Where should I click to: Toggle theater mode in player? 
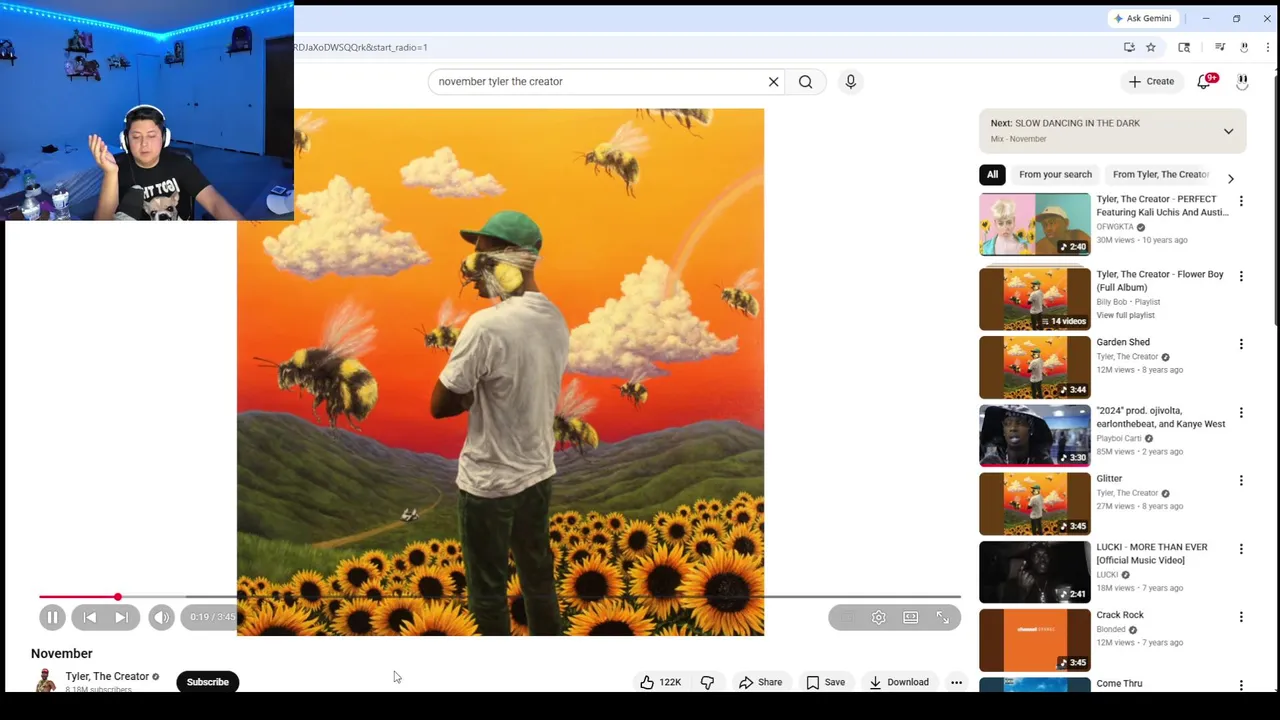pos(910,618)
